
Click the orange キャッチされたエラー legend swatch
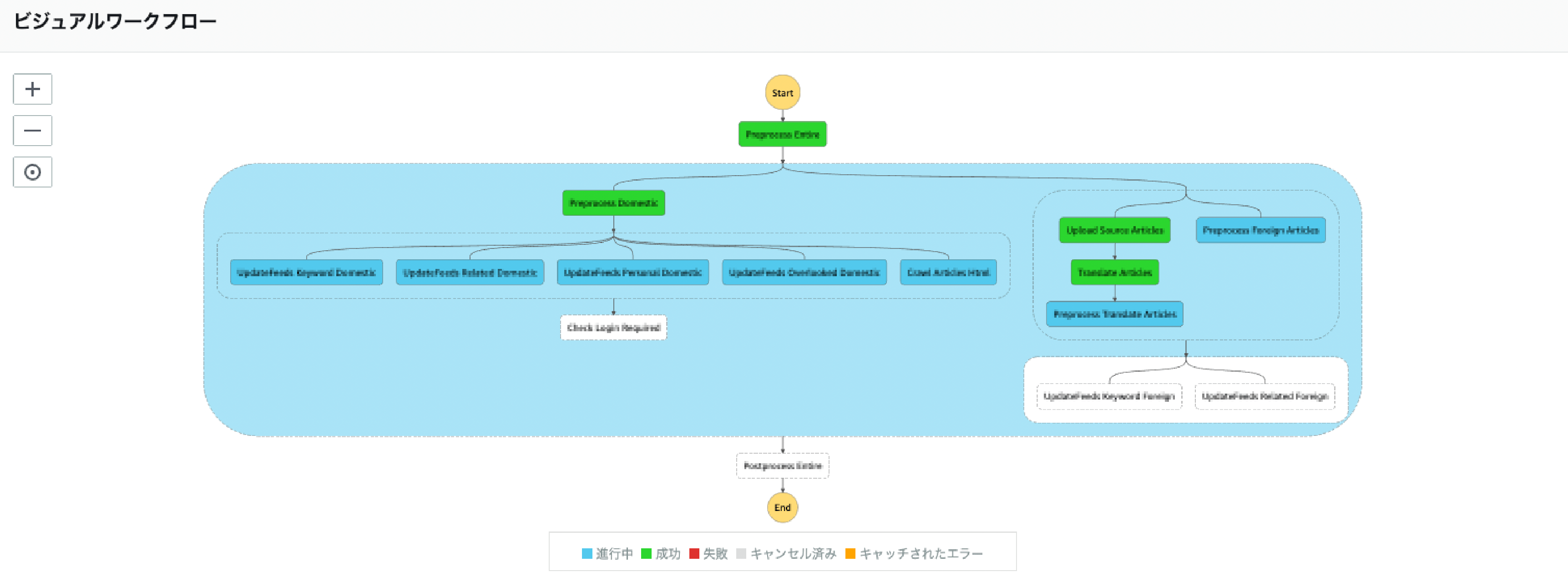[x=850, y=553]
